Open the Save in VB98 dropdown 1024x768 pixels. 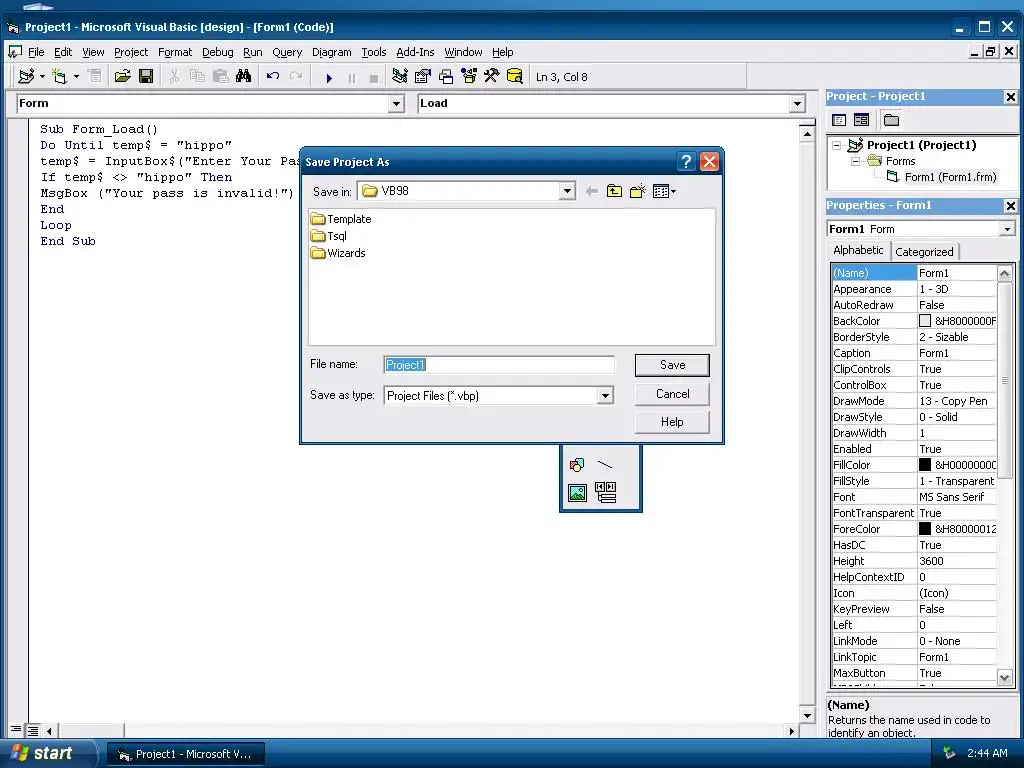(x=567, y=191)
